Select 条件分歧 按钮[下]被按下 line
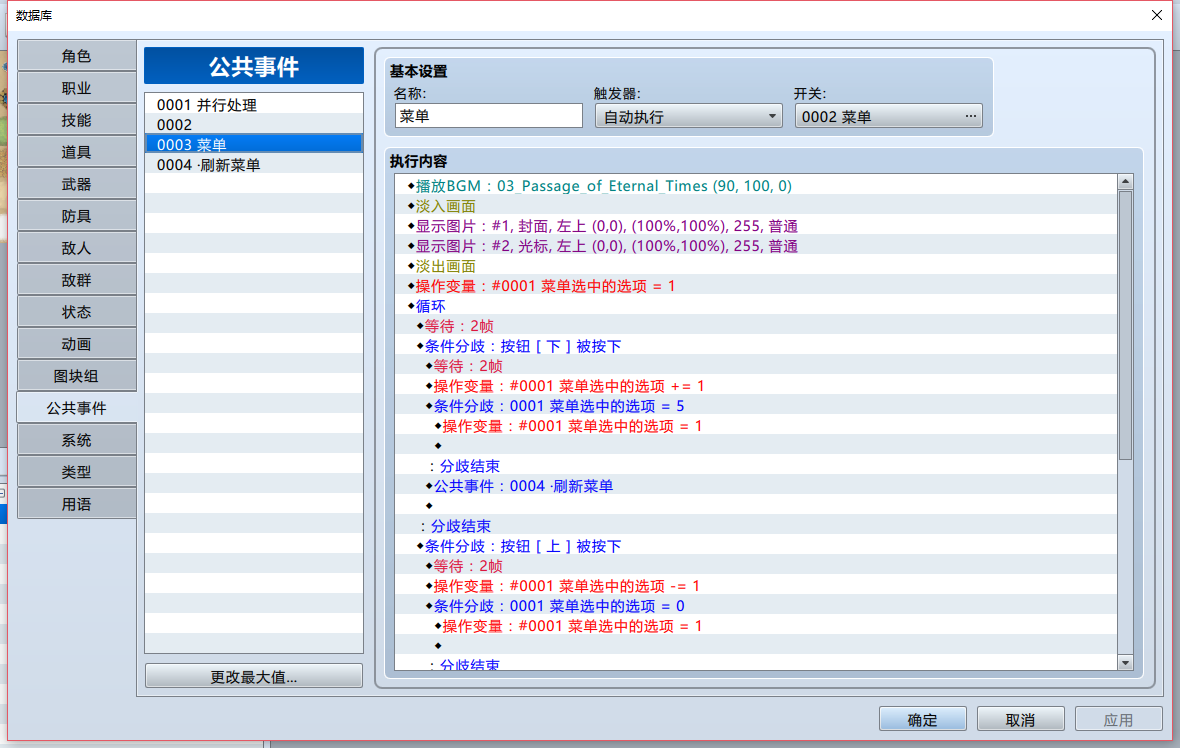 [756, 346]
